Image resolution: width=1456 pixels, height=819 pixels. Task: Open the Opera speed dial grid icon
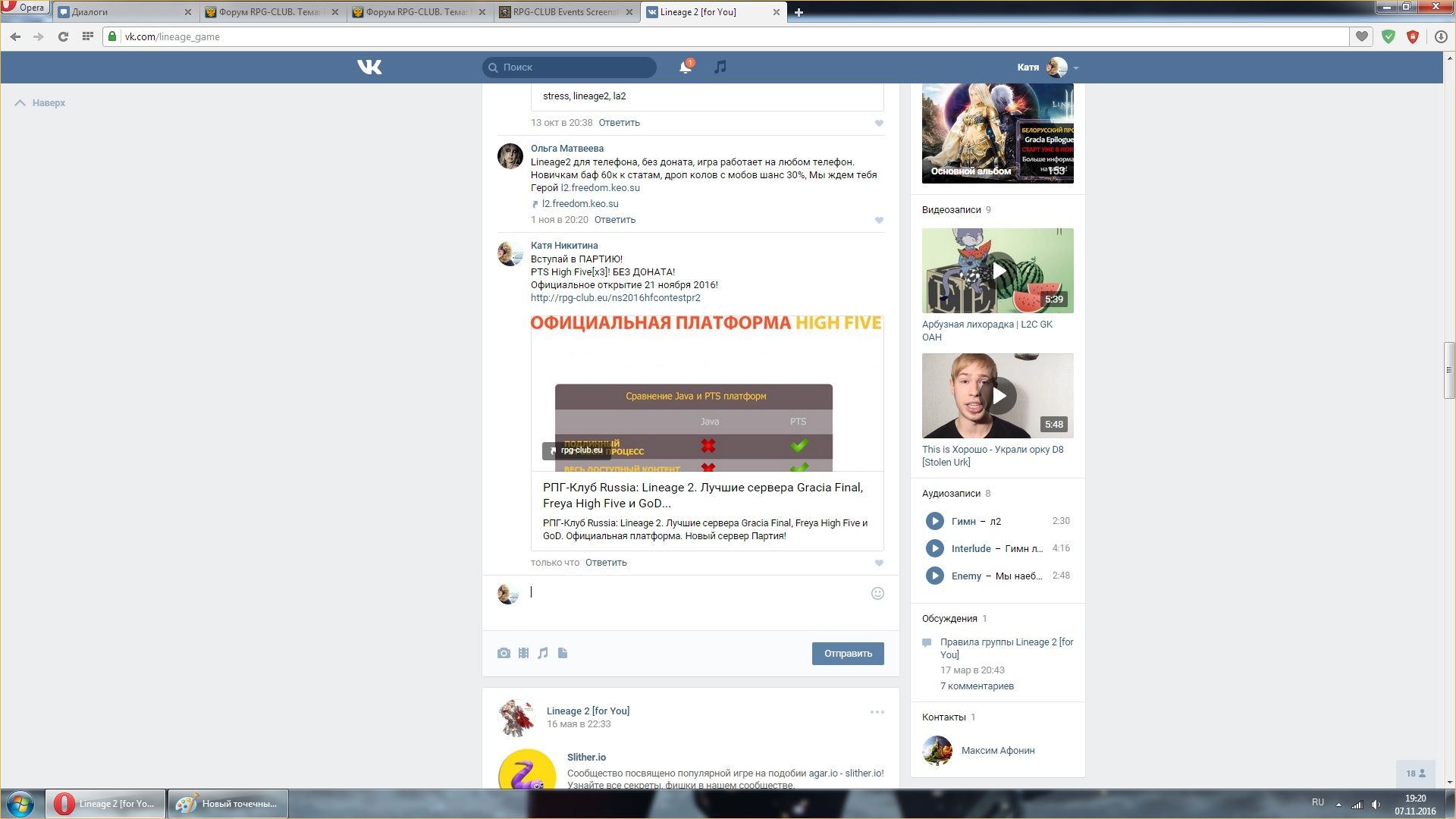(x=88, y=36)
